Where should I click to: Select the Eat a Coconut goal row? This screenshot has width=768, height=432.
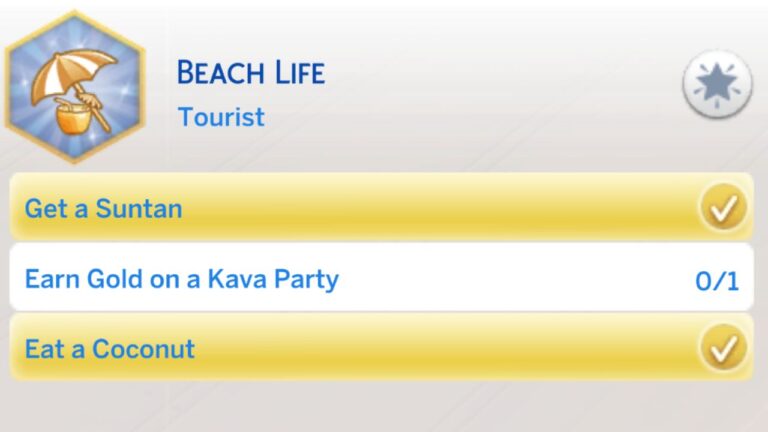pyautogui.click(x=380, y=348)
